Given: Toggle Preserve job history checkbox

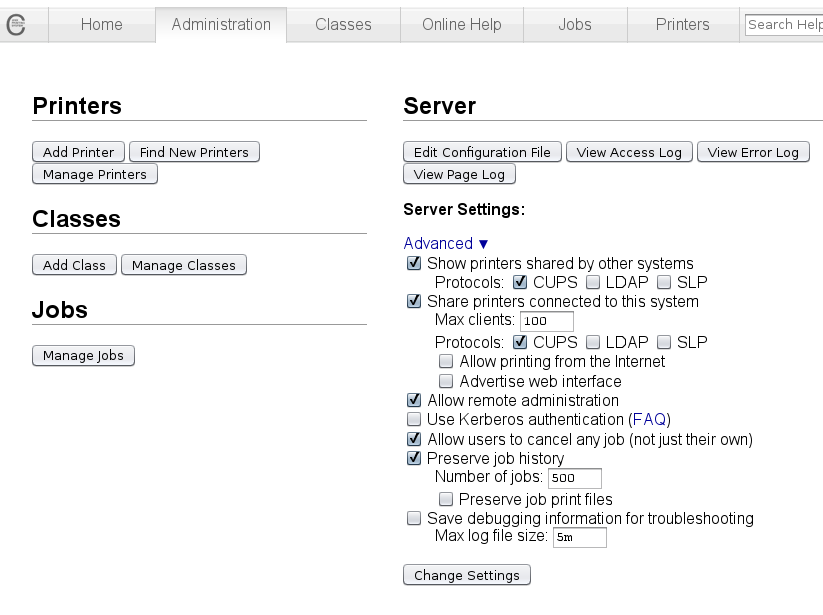Looking at the screenshot, I should tap(414, 458).
